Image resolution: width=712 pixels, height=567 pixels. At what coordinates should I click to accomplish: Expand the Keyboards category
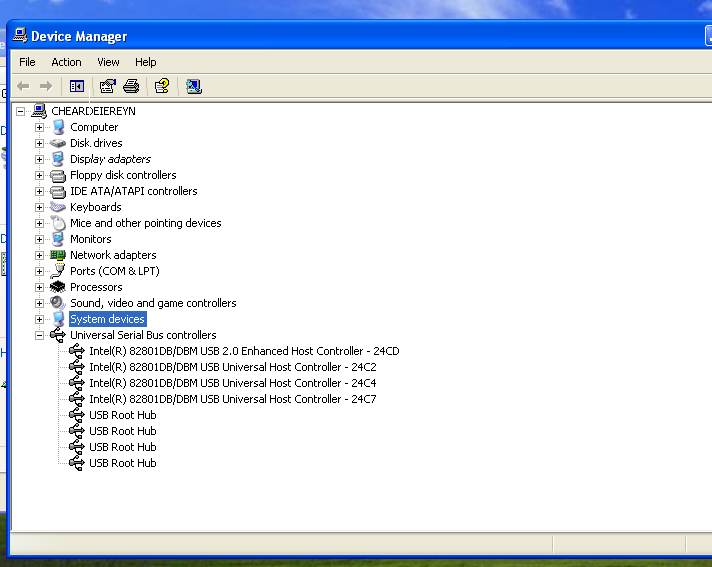40,207
